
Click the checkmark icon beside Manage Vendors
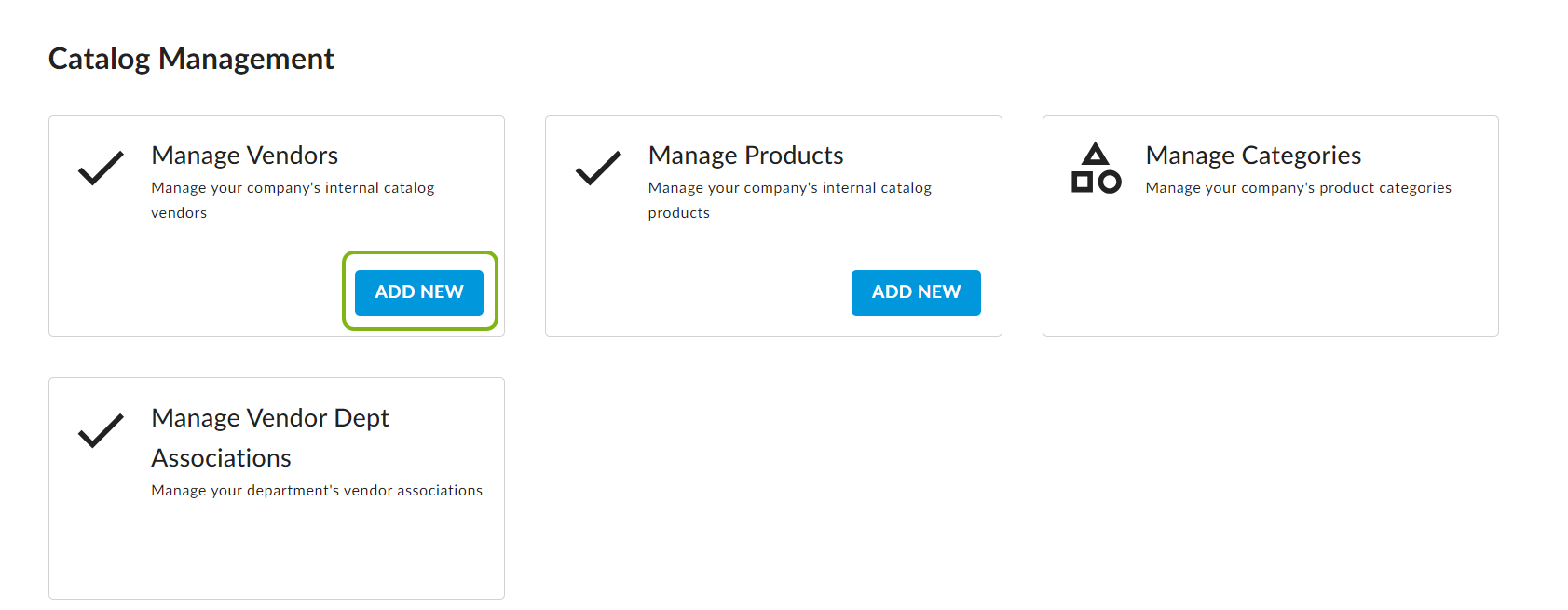click(101, 168)
